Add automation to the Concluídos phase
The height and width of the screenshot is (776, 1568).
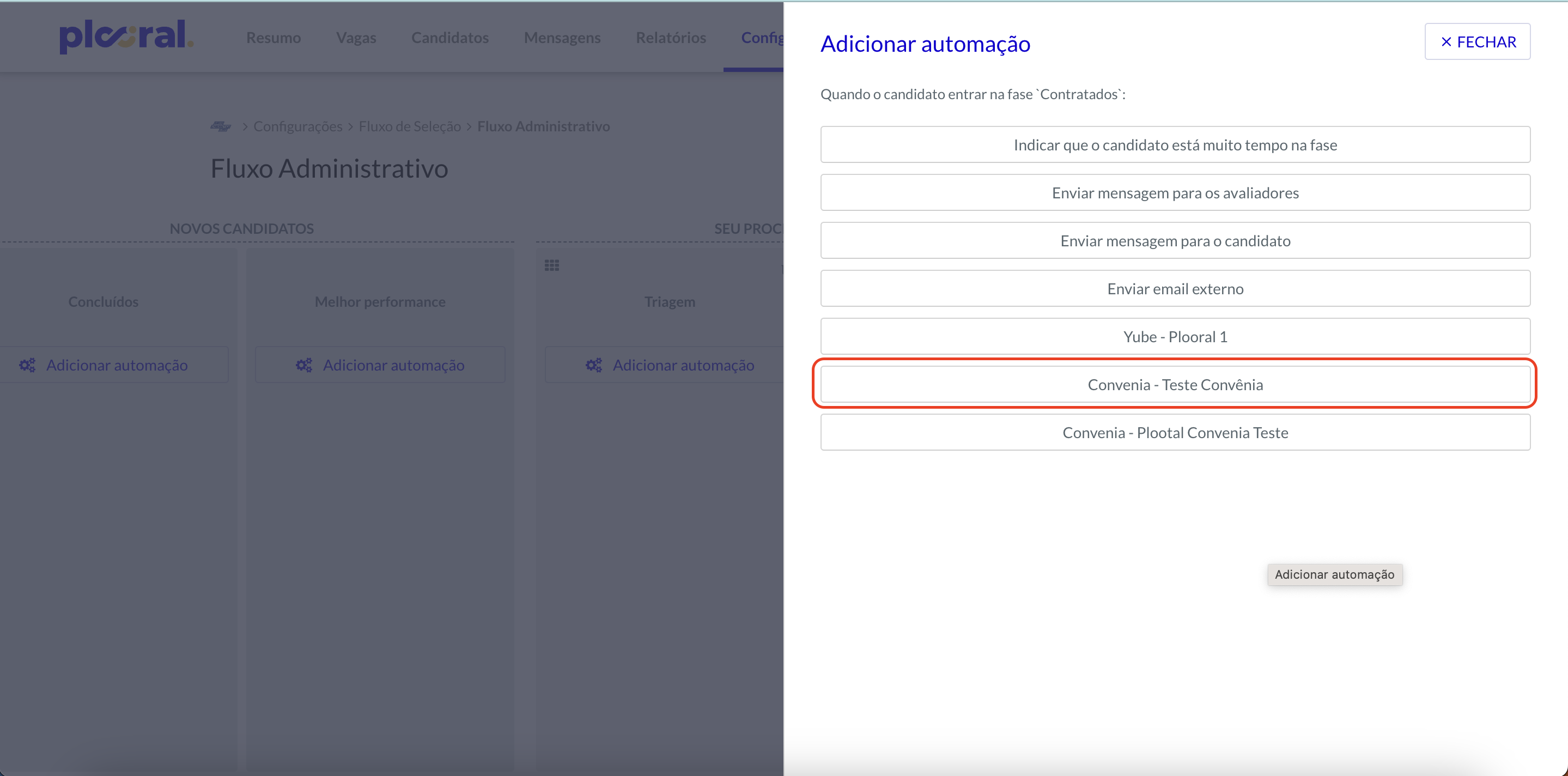click(x=114, y=365)
